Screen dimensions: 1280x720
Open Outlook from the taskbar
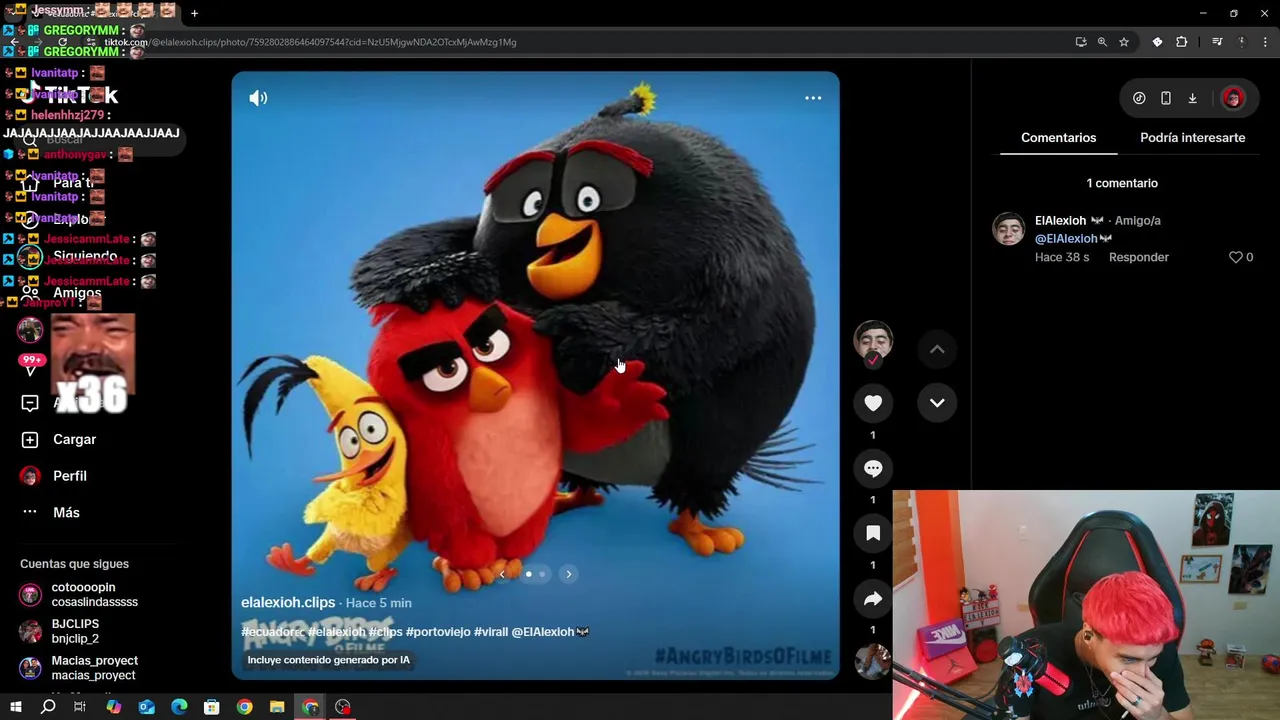tap(146, 707)
